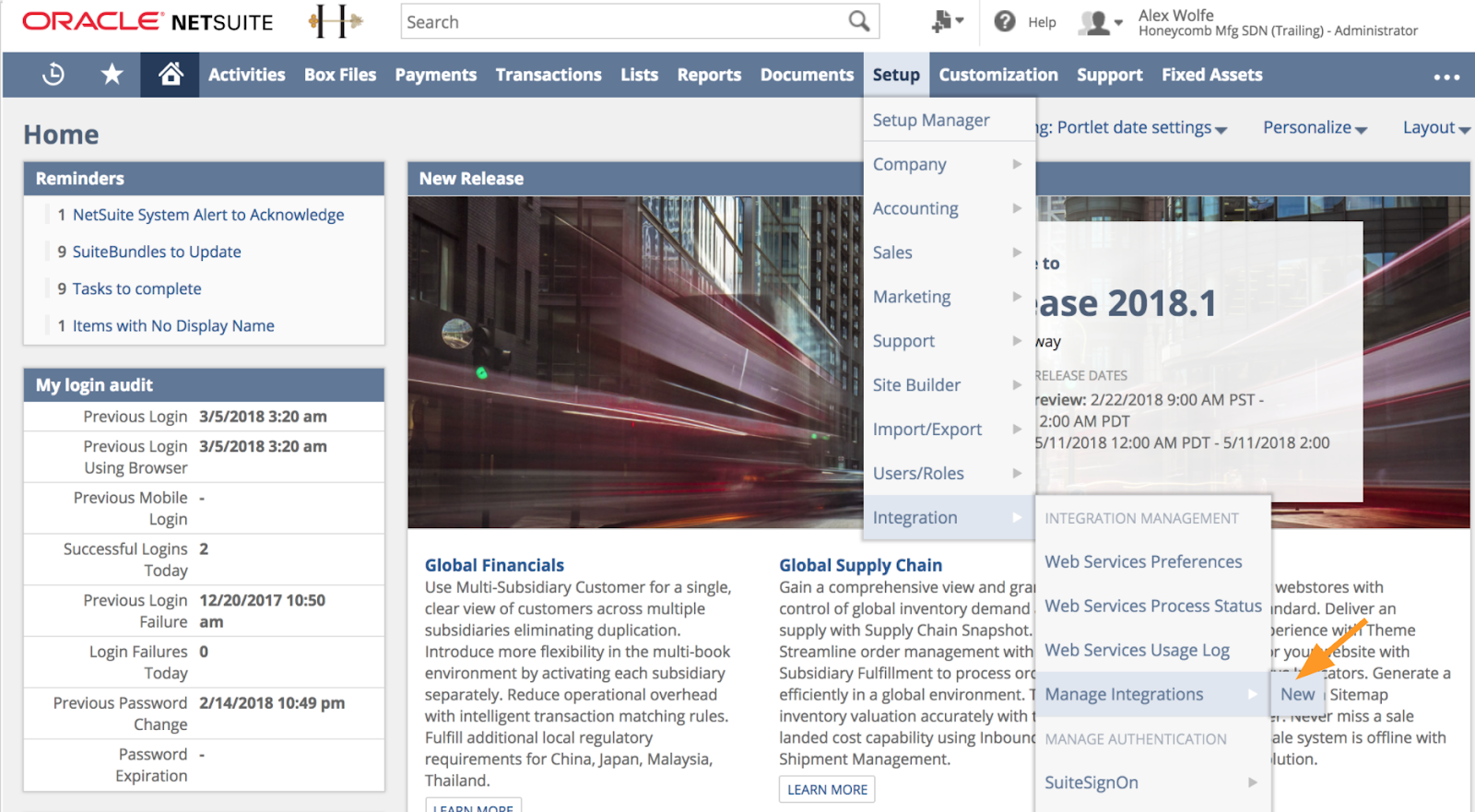Viewport: 1475px width, 812px height.
Task: Go to Home via house icon
Action: point(171,75)
